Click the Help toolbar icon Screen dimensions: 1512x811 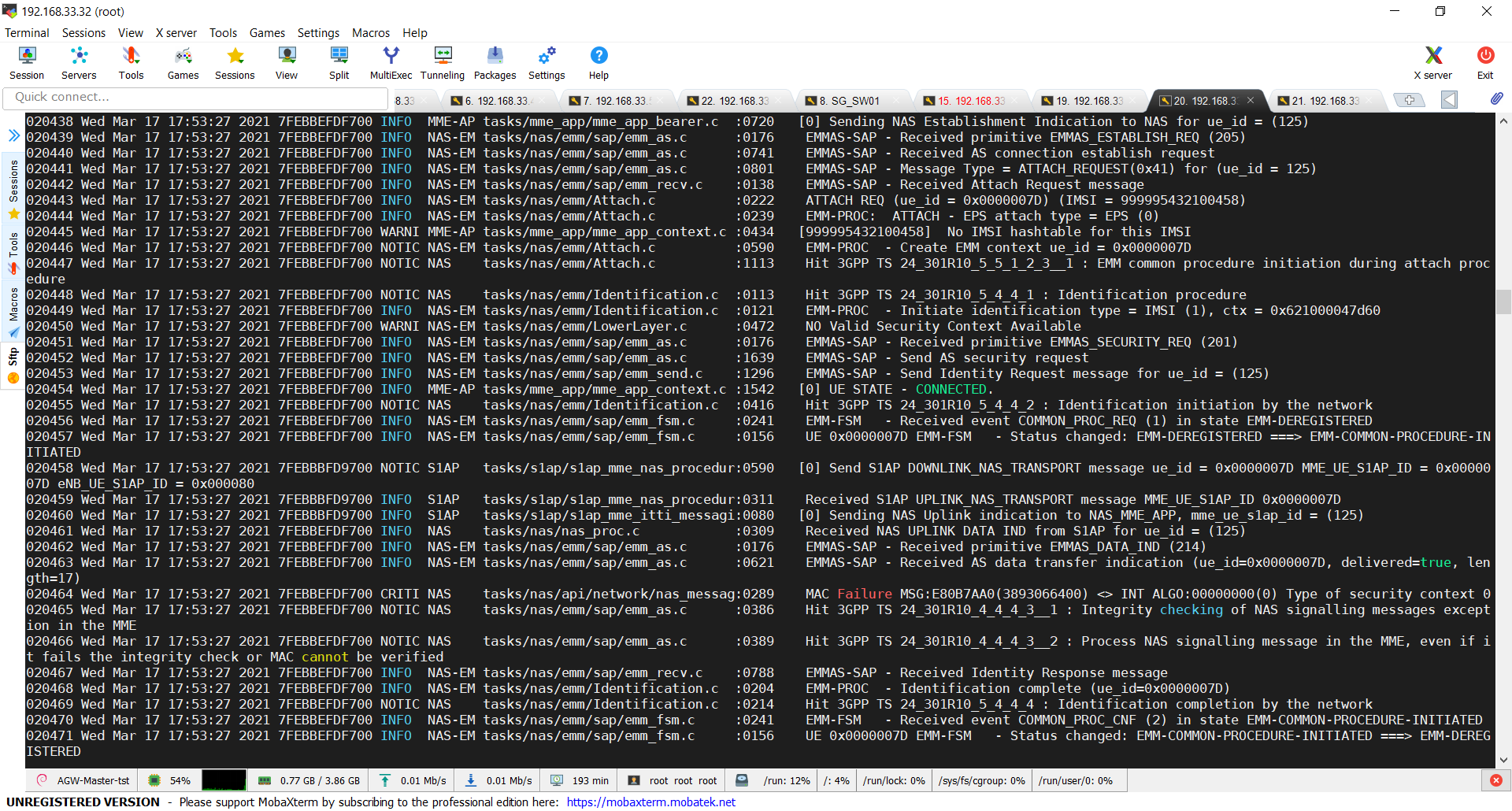(598, 62)
